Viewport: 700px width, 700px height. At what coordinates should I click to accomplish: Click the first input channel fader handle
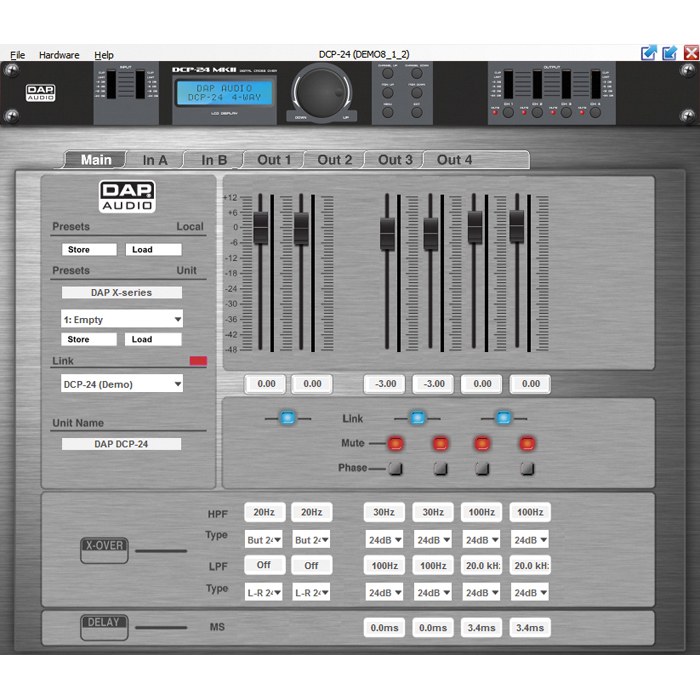(x=261, y=227)
